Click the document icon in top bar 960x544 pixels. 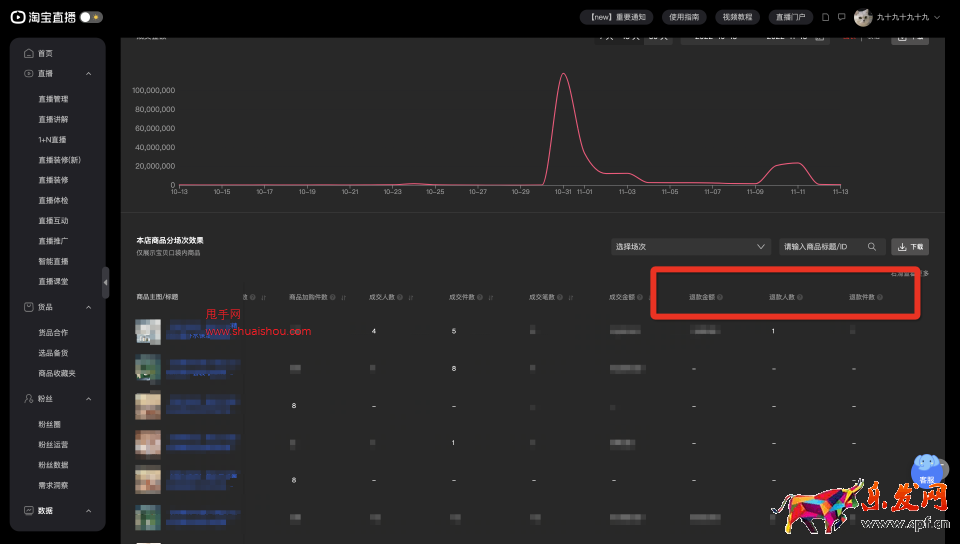click(825, 17)
